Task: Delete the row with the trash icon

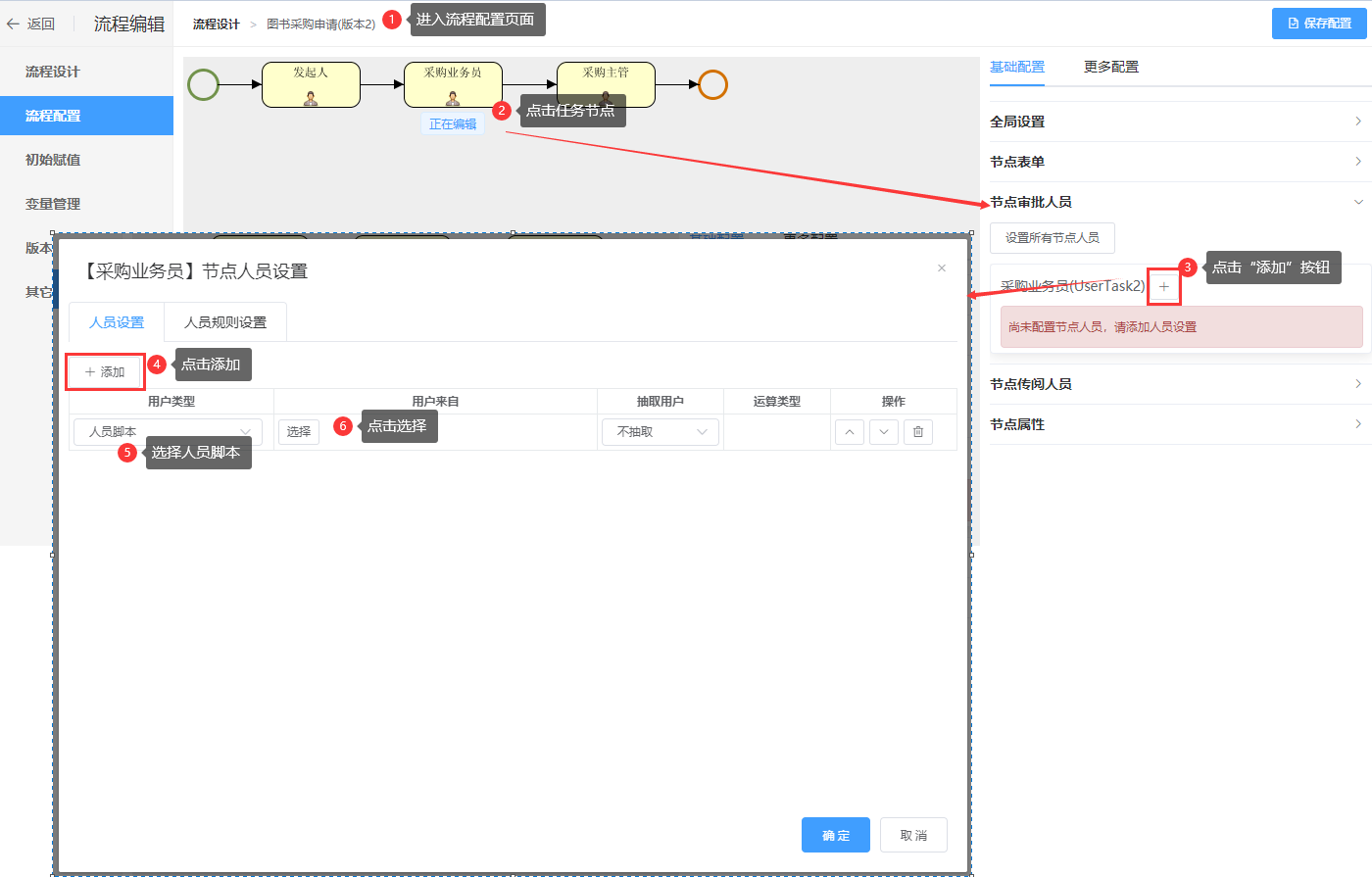Action: tap(918, 432)
